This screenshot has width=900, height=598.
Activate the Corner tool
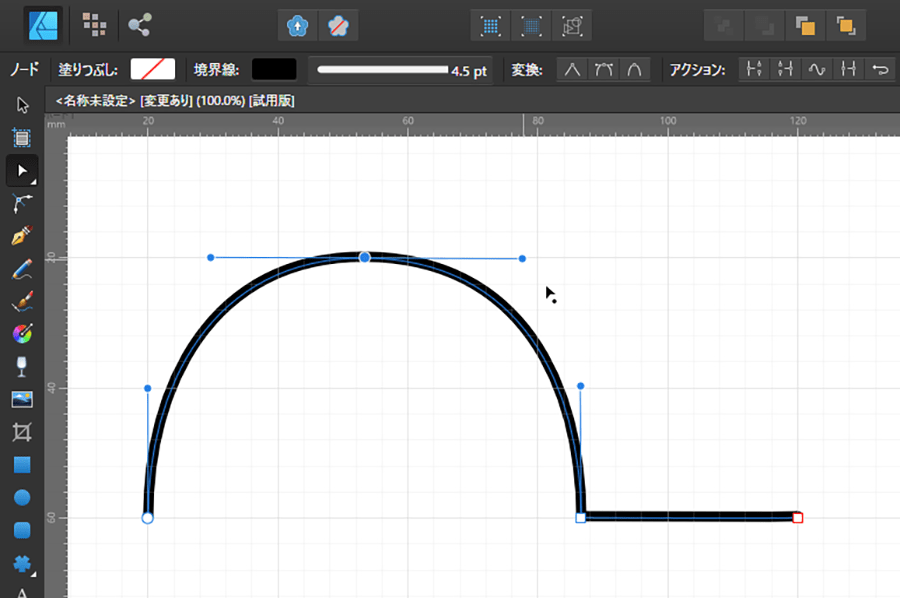22,204
